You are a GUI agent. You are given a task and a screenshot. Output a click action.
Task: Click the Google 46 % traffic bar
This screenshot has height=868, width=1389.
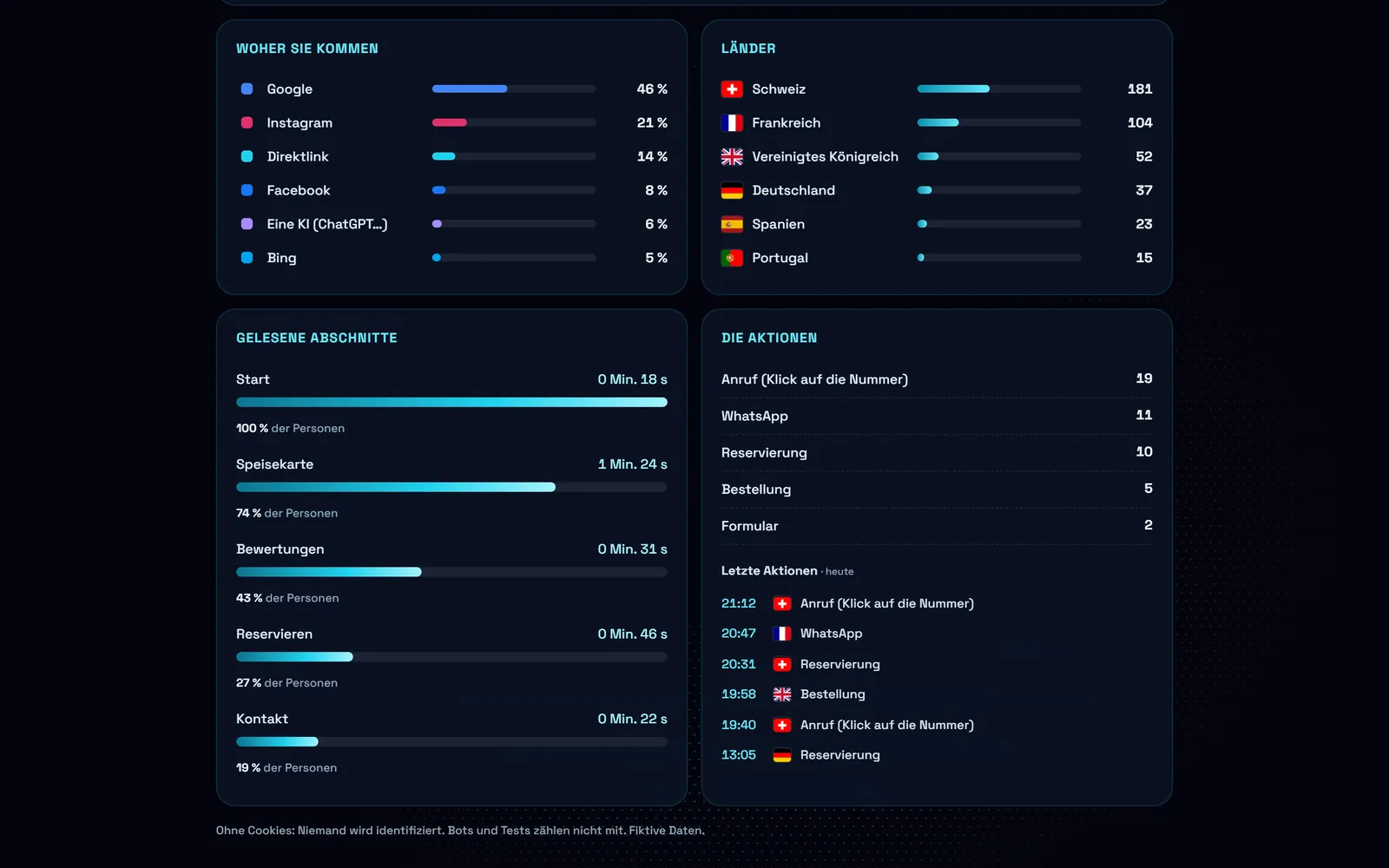(x=514, y=89)
